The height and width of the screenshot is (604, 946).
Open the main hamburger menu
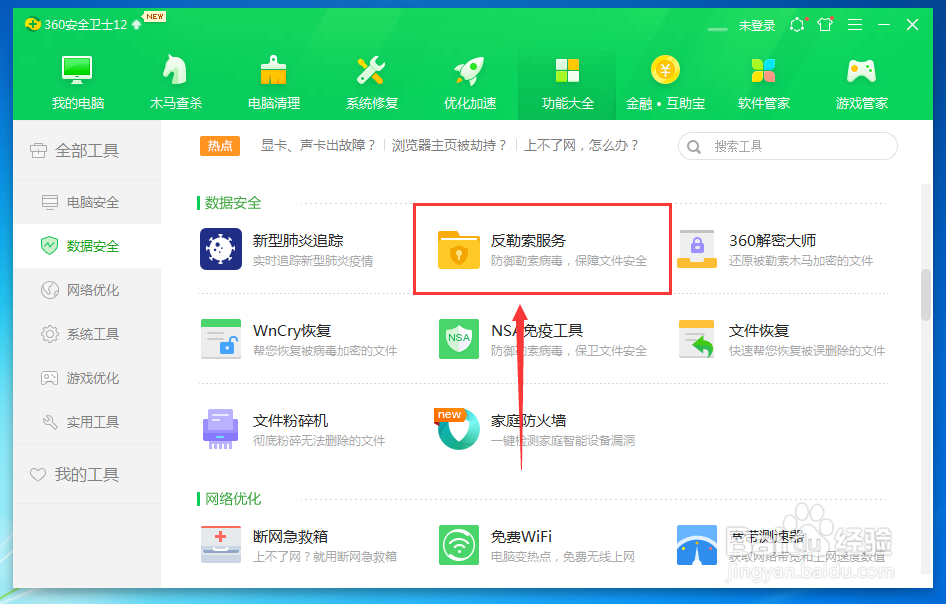tap(855, 25)
